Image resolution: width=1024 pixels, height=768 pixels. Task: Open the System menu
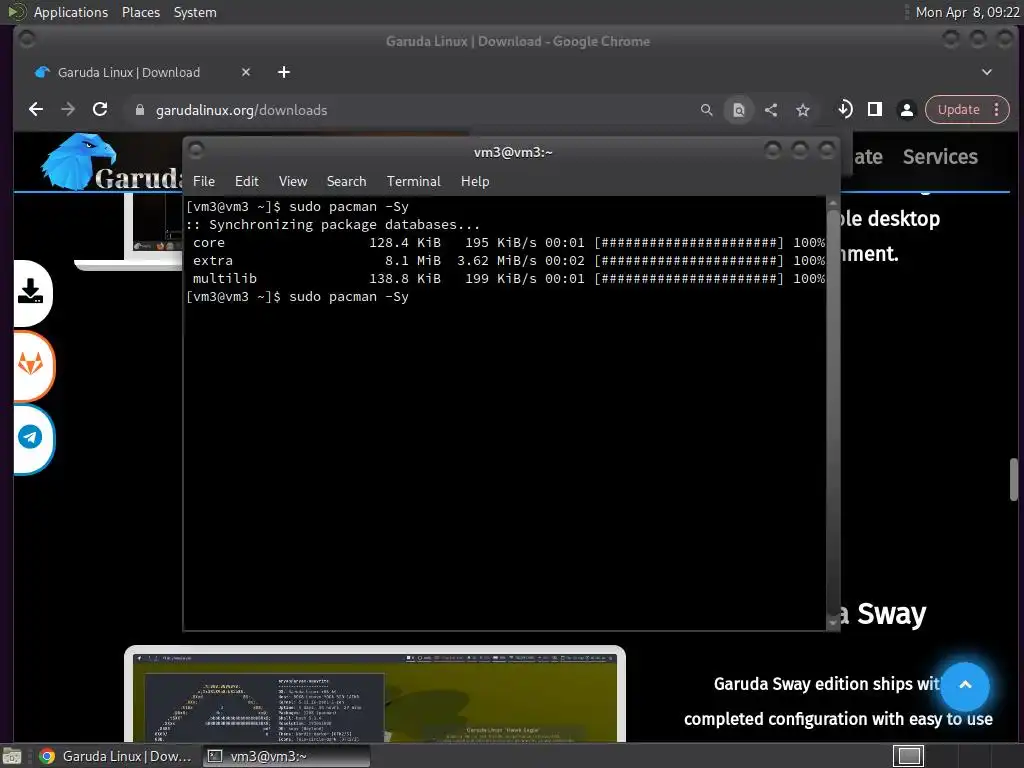(x=195, y=12)
